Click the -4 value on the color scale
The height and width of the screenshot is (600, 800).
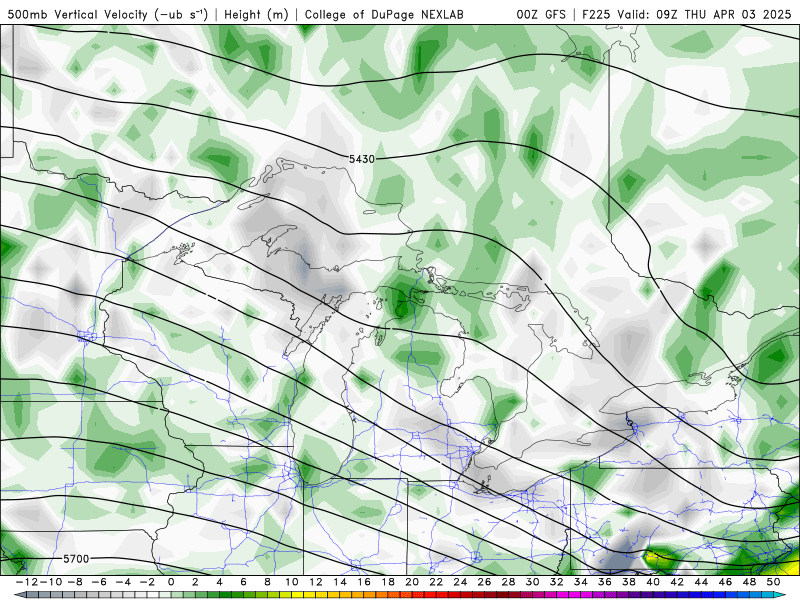[123, 582]
